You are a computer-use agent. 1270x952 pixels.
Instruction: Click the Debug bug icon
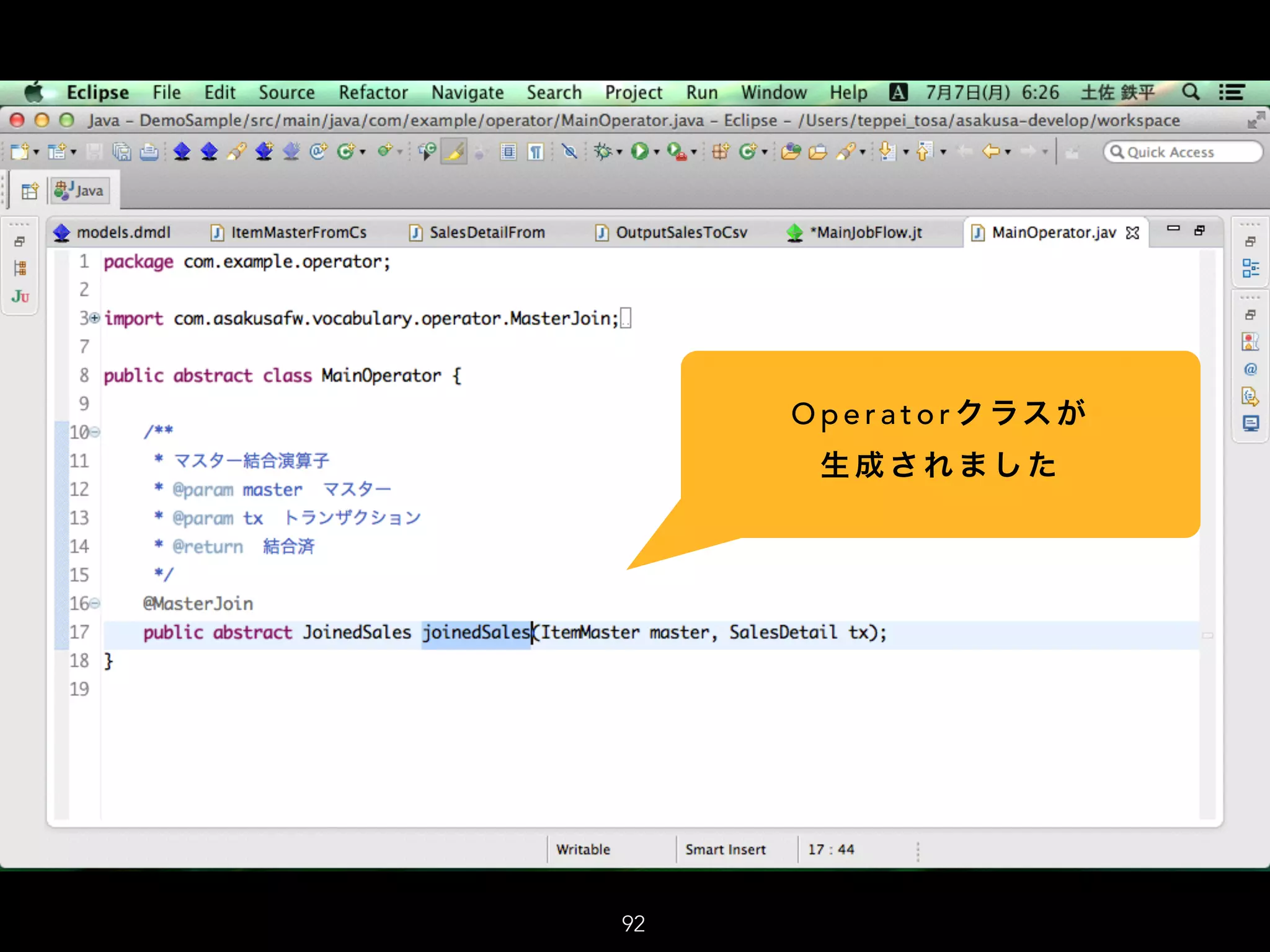click(602, 152)
